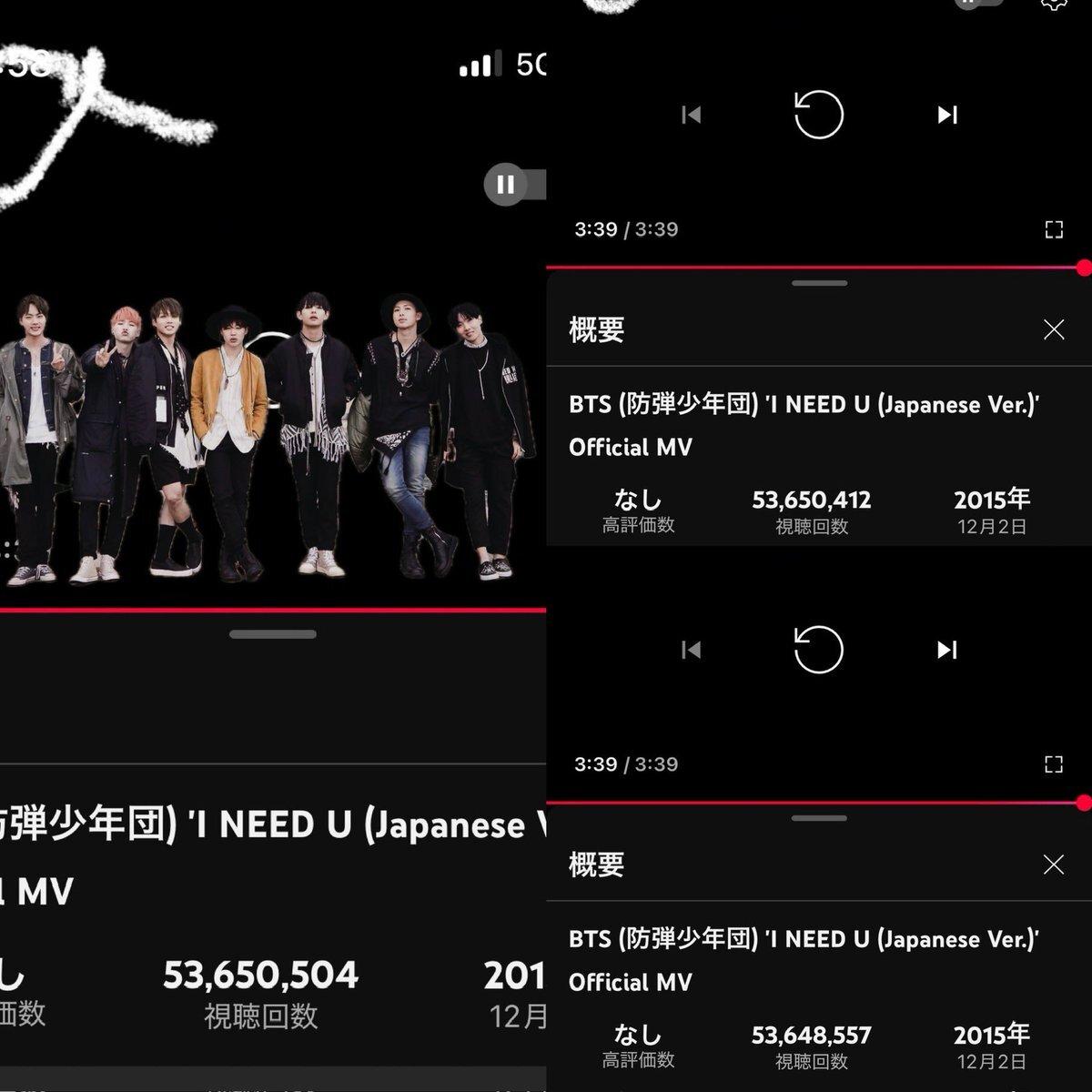This screenshot has width=1092, height=1092.
Task: Close the lower 概要 description panel
Action: (1054, 864)
